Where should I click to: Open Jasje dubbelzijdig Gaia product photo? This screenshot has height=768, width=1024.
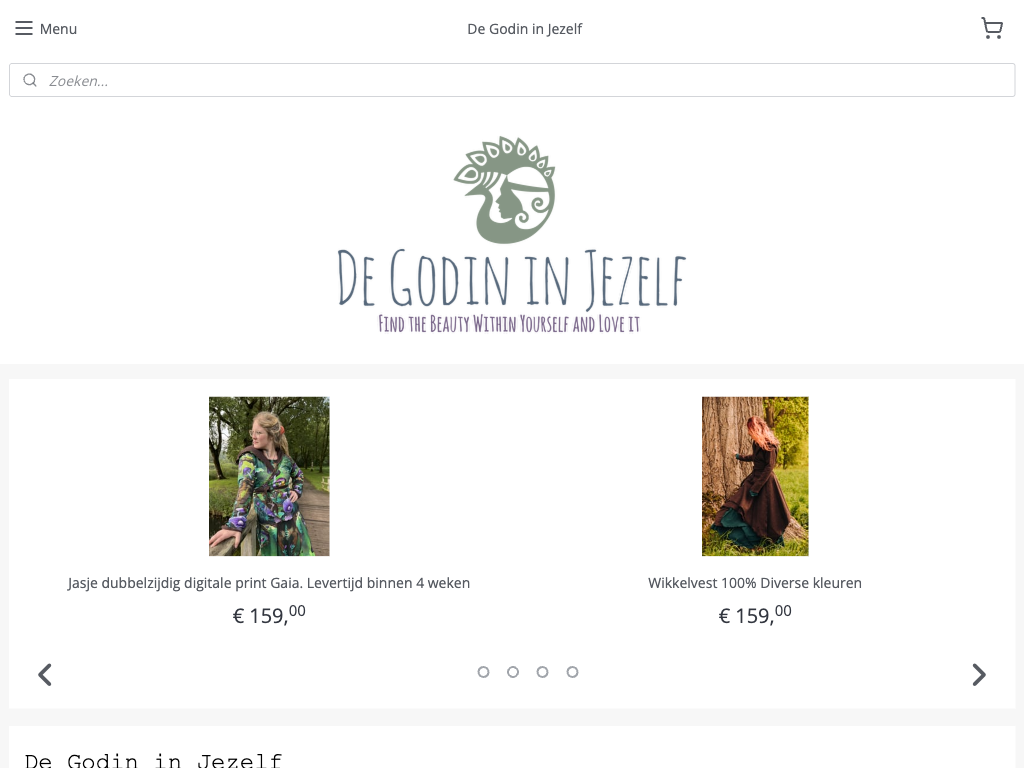coord(269,476)
